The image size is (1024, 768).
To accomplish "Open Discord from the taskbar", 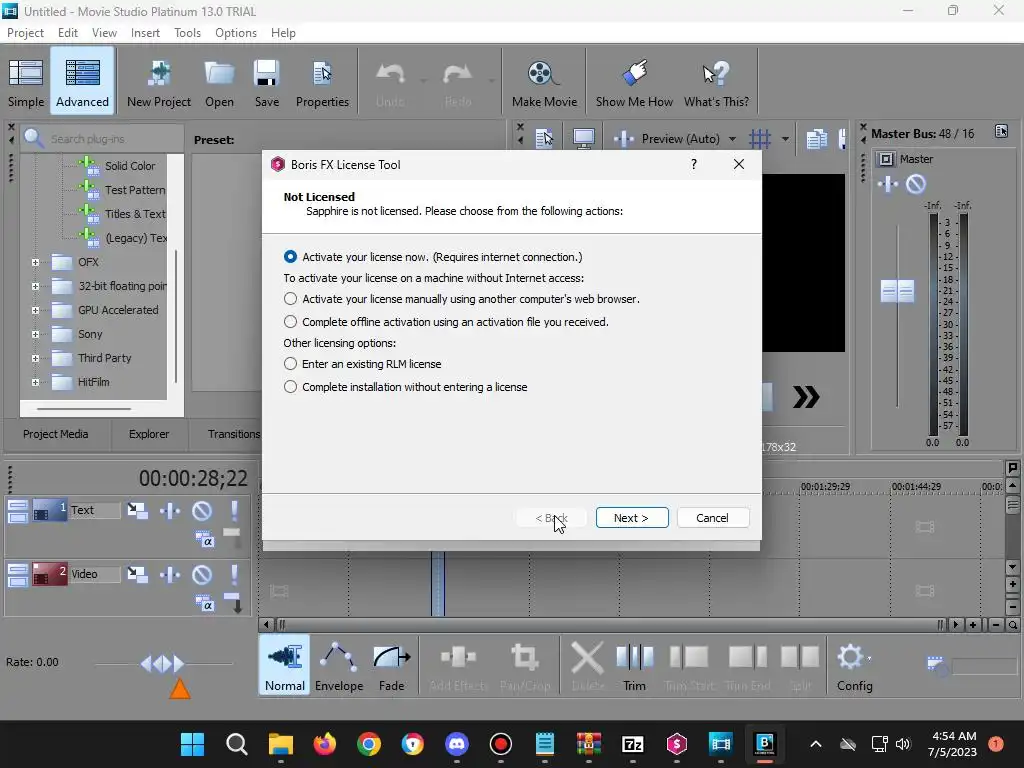I will 456,744.
